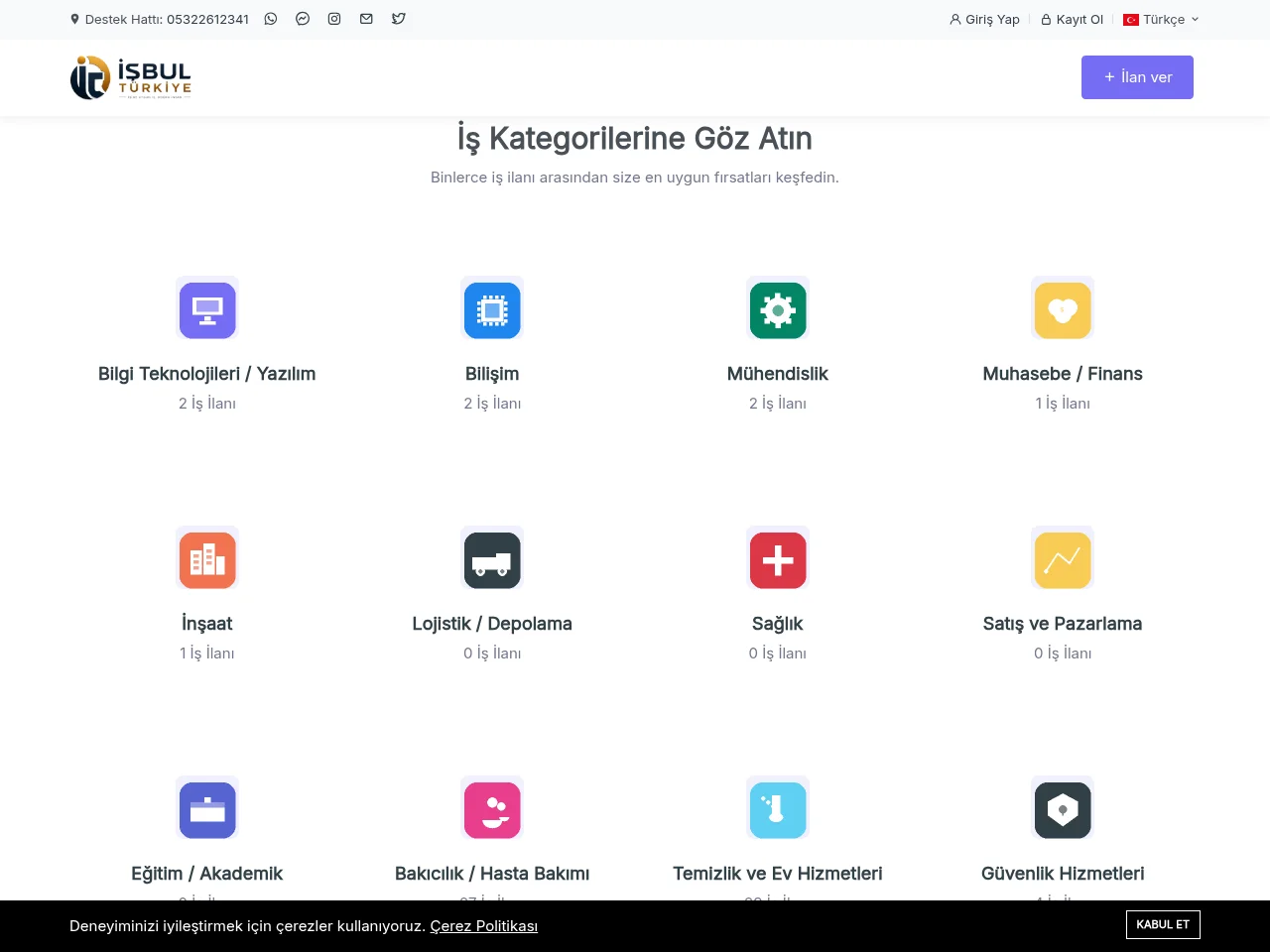Open the Bilgi Teknolojileri / Yazılım category title
This screenshot has height=952, width=1270.
(x=207, y=374)
